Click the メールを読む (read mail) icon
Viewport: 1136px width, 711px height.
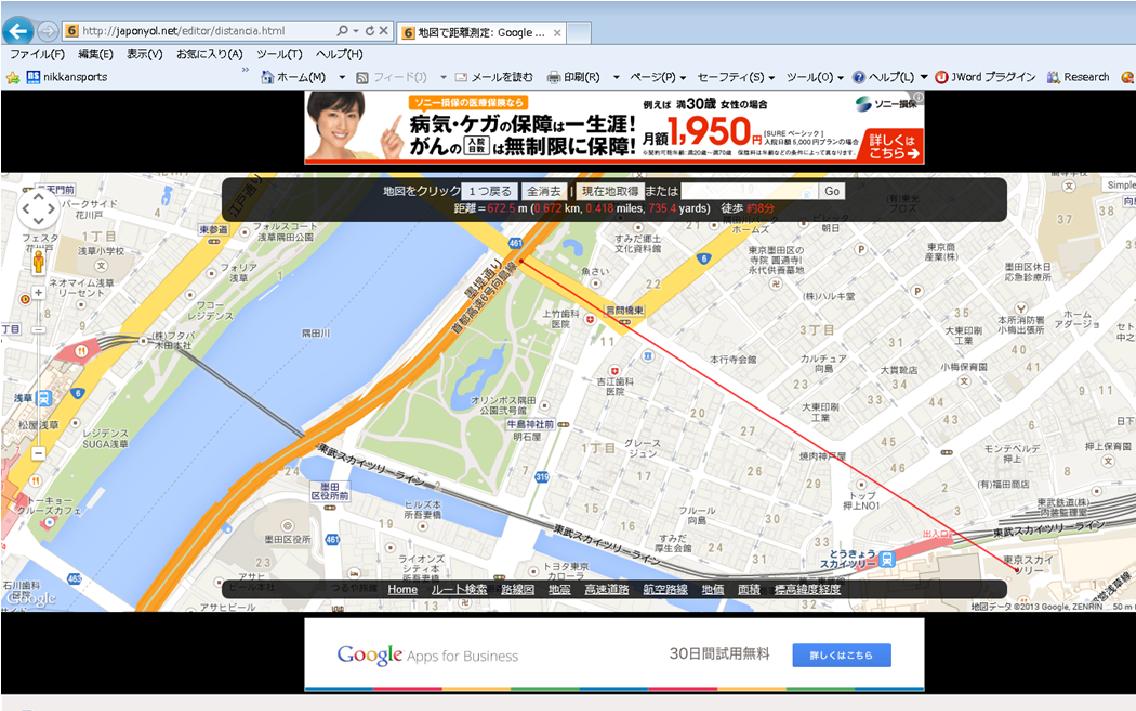point(463,75)
